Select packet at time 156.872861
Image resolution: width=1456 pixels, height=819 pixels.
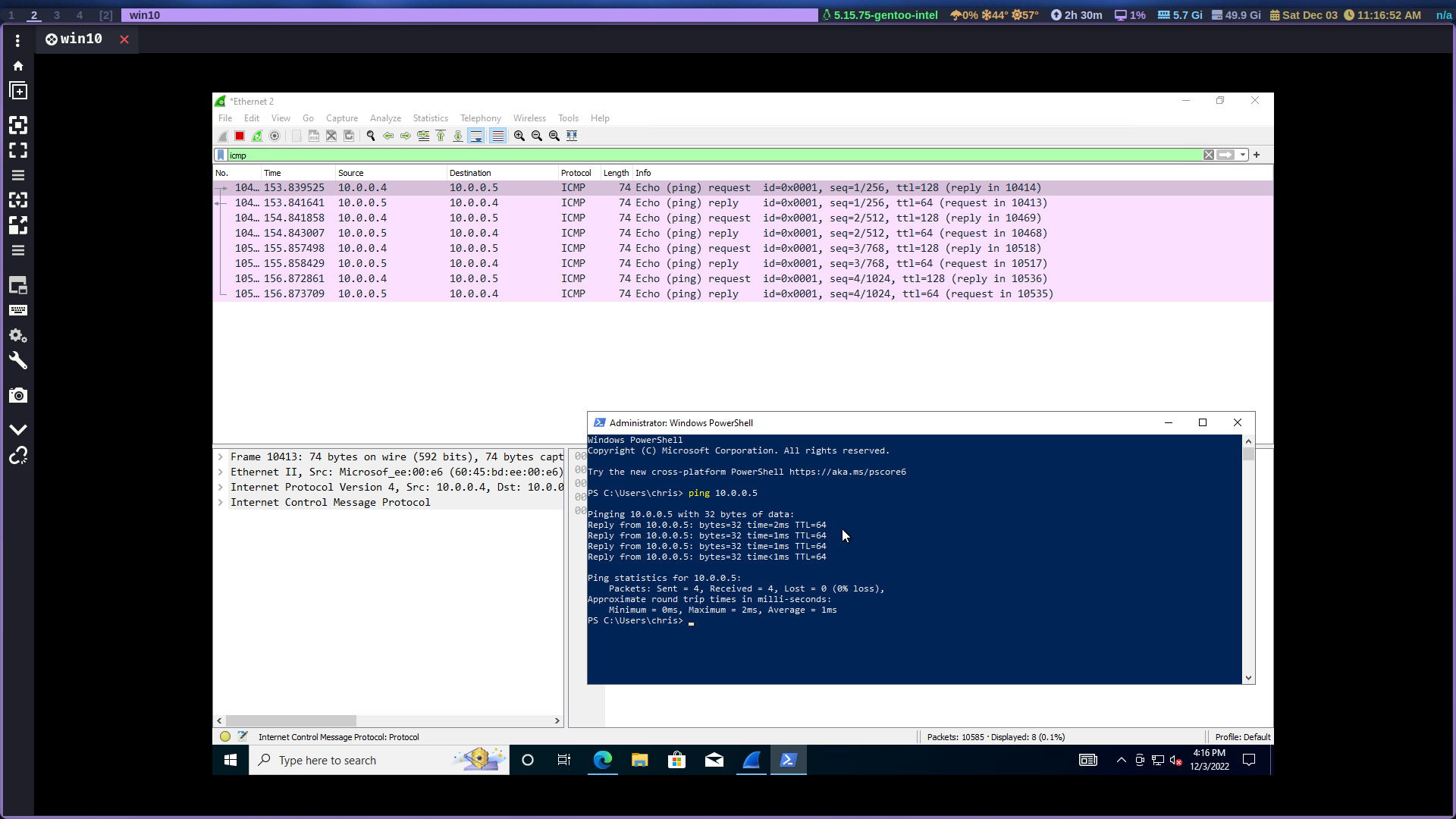coord(743,278)
